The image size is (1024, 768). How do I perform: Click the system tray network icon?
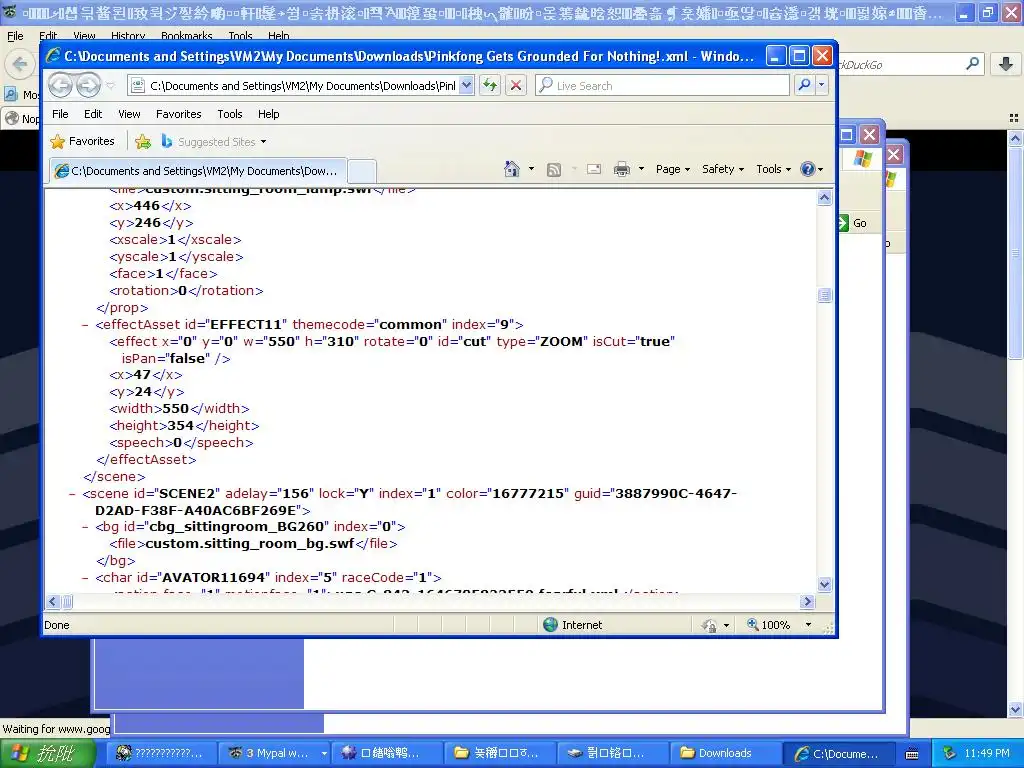[949, 753]
